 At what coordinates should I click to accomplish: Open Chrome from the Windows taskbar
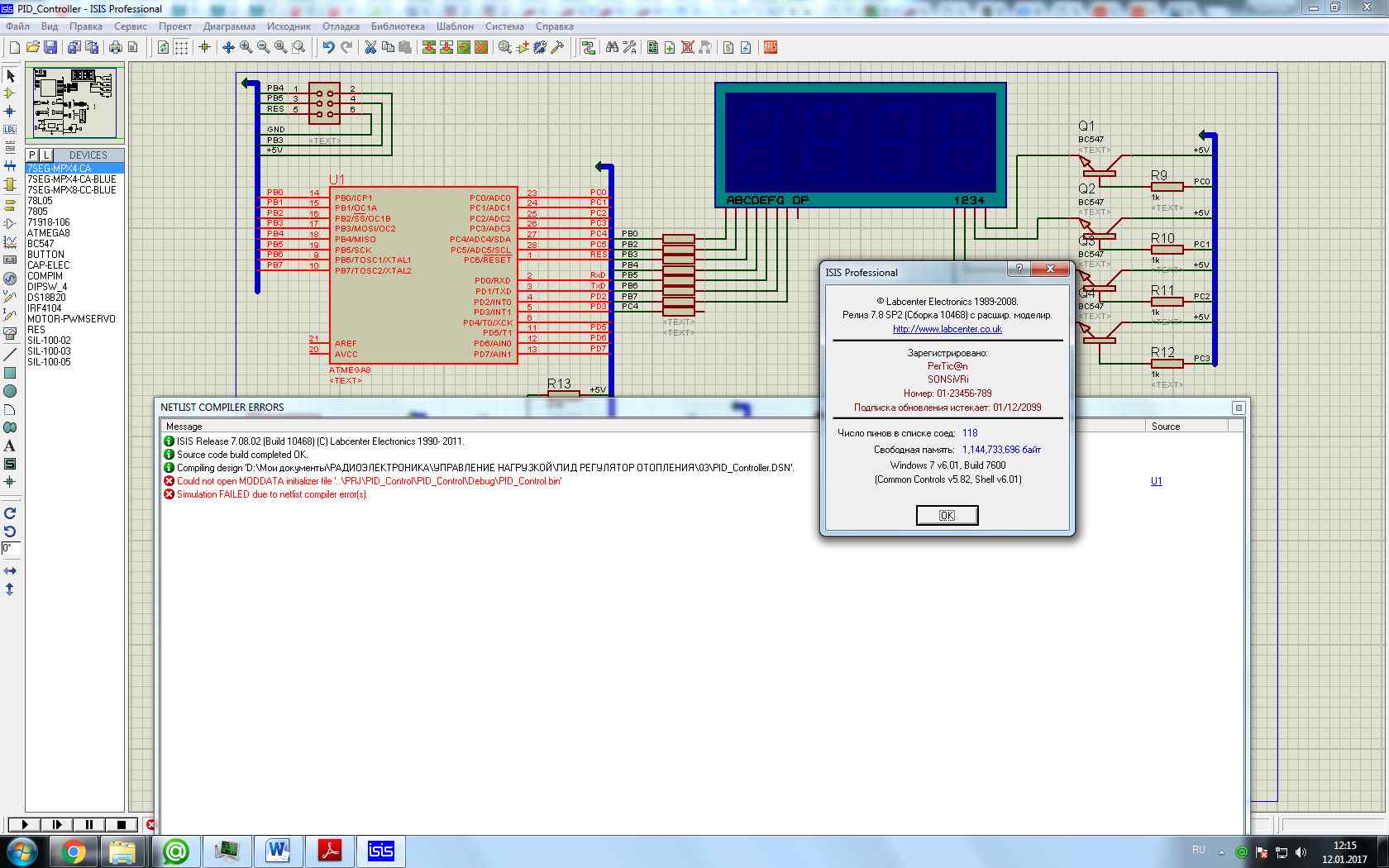[x=74, y=851]
